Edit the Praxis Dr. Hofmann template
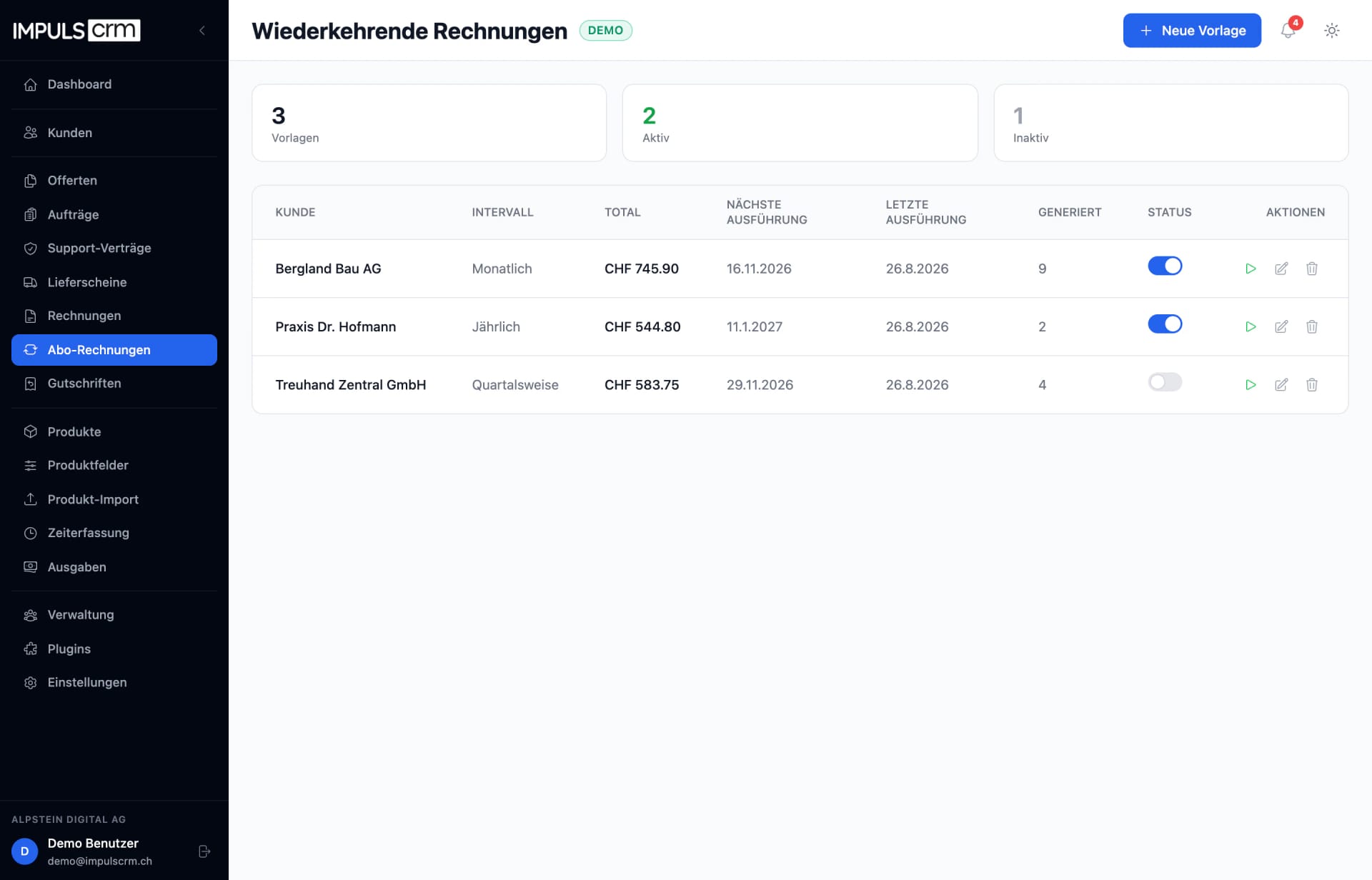Viewport: 1372px width, 880px height. [1281, 326]
